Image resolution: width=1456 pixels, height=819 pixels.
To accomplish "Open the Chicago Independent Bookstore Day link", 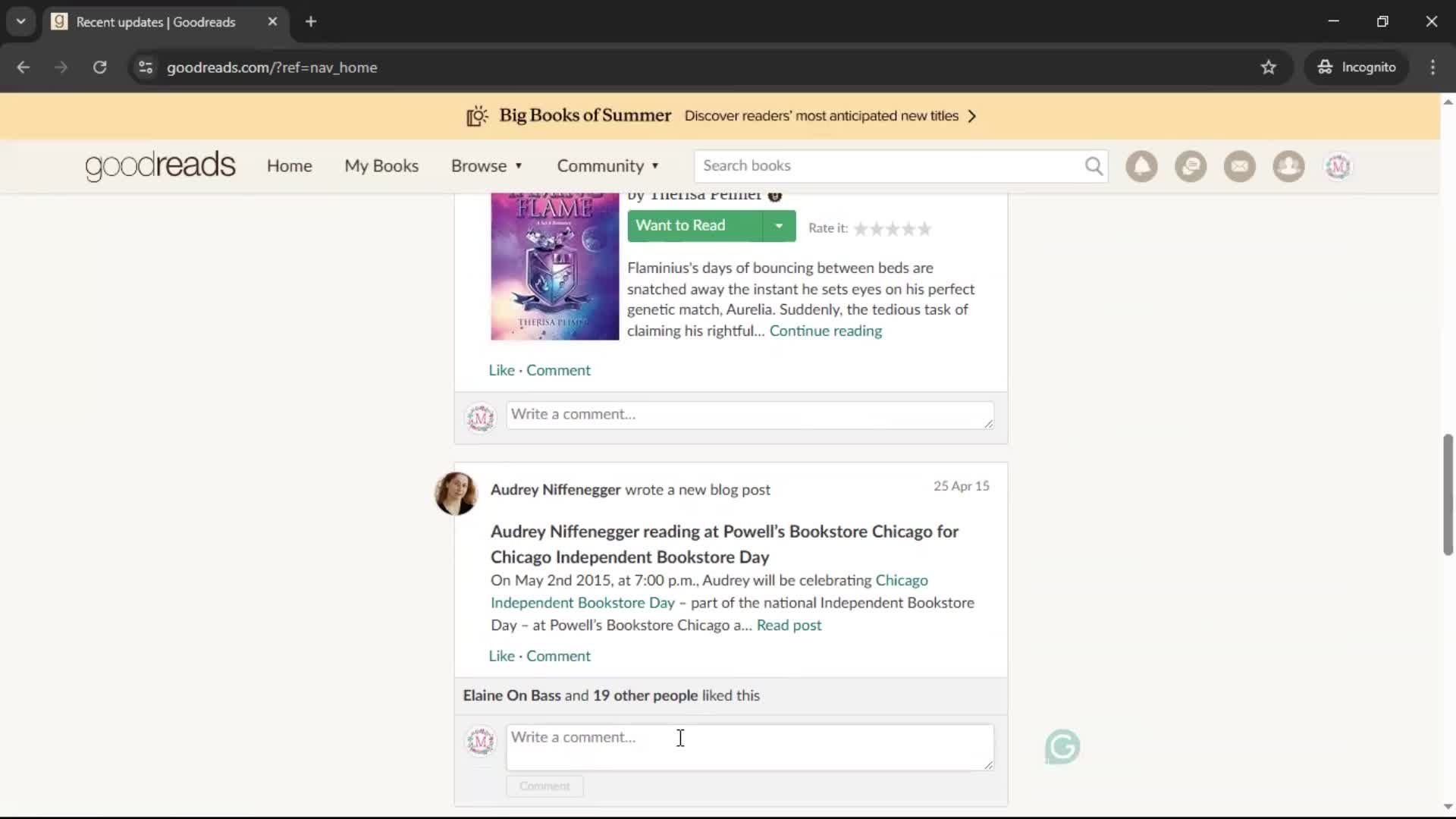I will (709, 591).
